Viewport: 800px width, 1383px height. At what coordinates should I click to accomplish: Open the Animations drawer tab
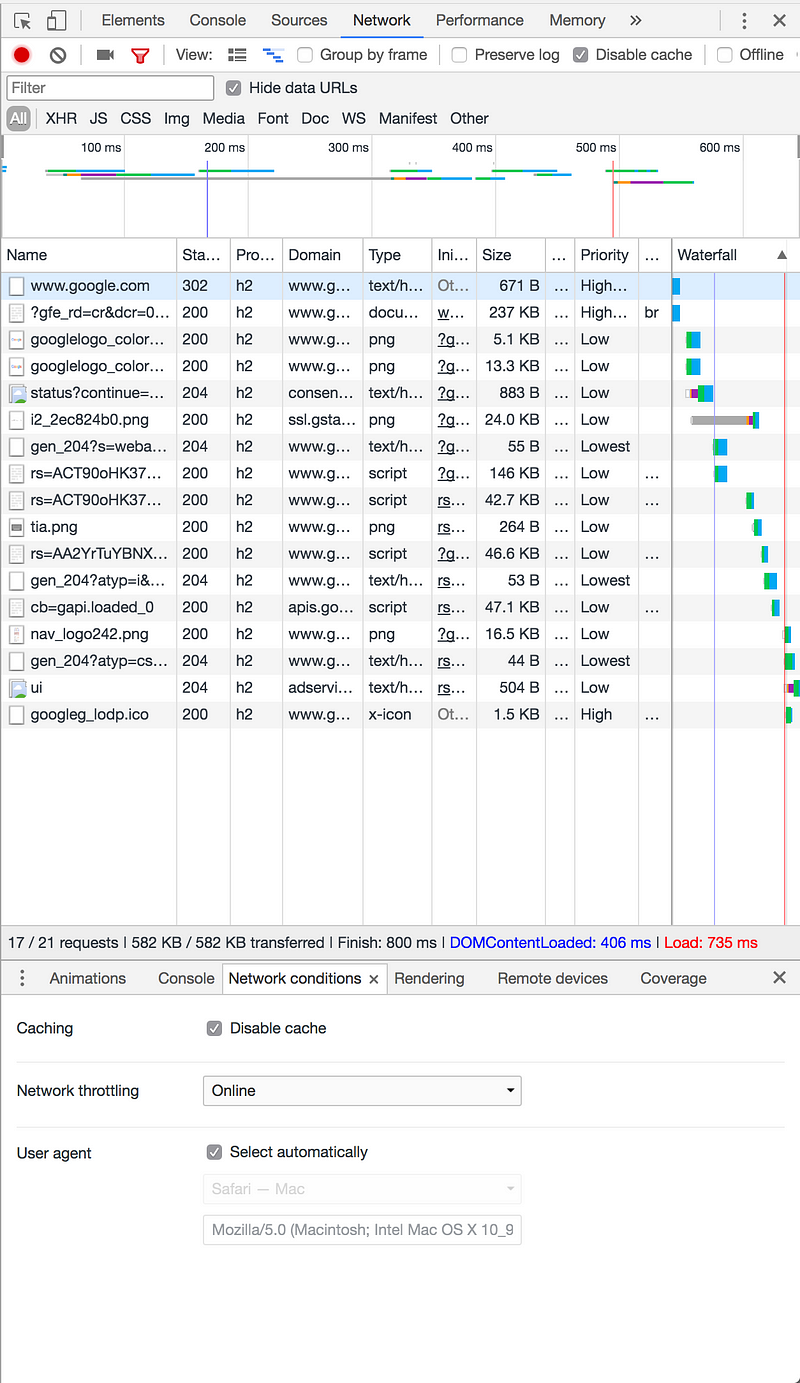88,978
